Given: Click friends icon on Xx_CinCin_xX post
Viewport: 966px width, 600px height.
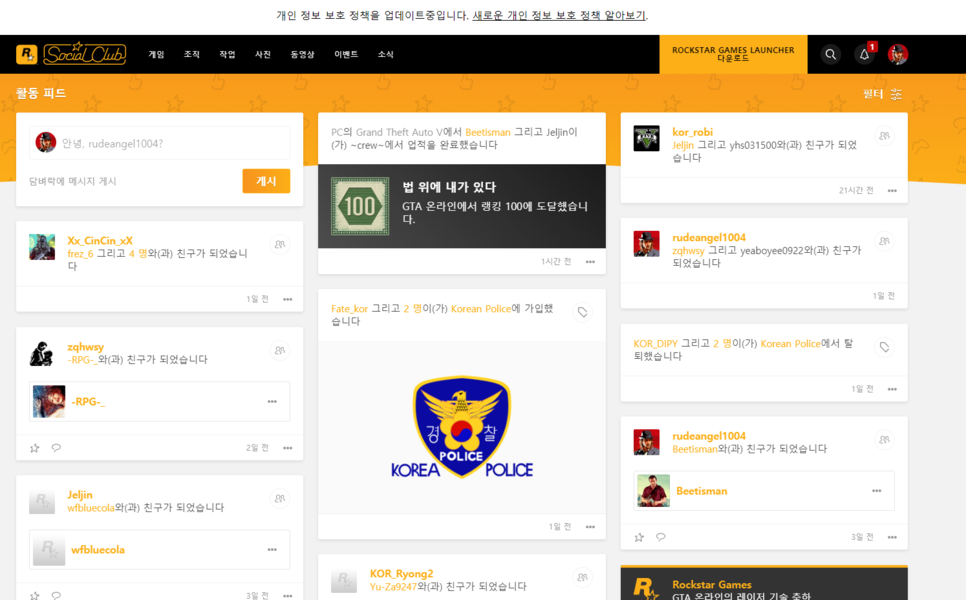Looking at the screenshot, I should pos(280,245).
